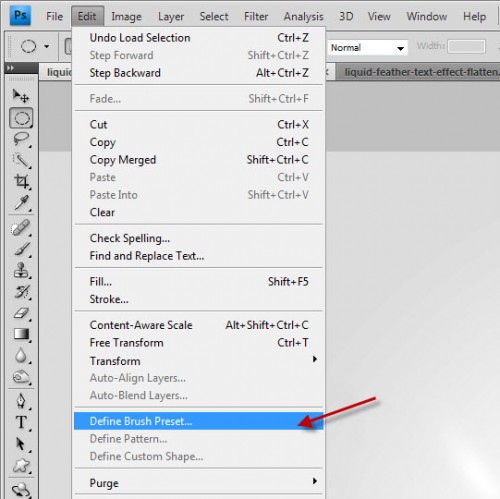Select the Elliptical Marquee tool in toolbox
This screenshot has height=499, width=500.
21,118
